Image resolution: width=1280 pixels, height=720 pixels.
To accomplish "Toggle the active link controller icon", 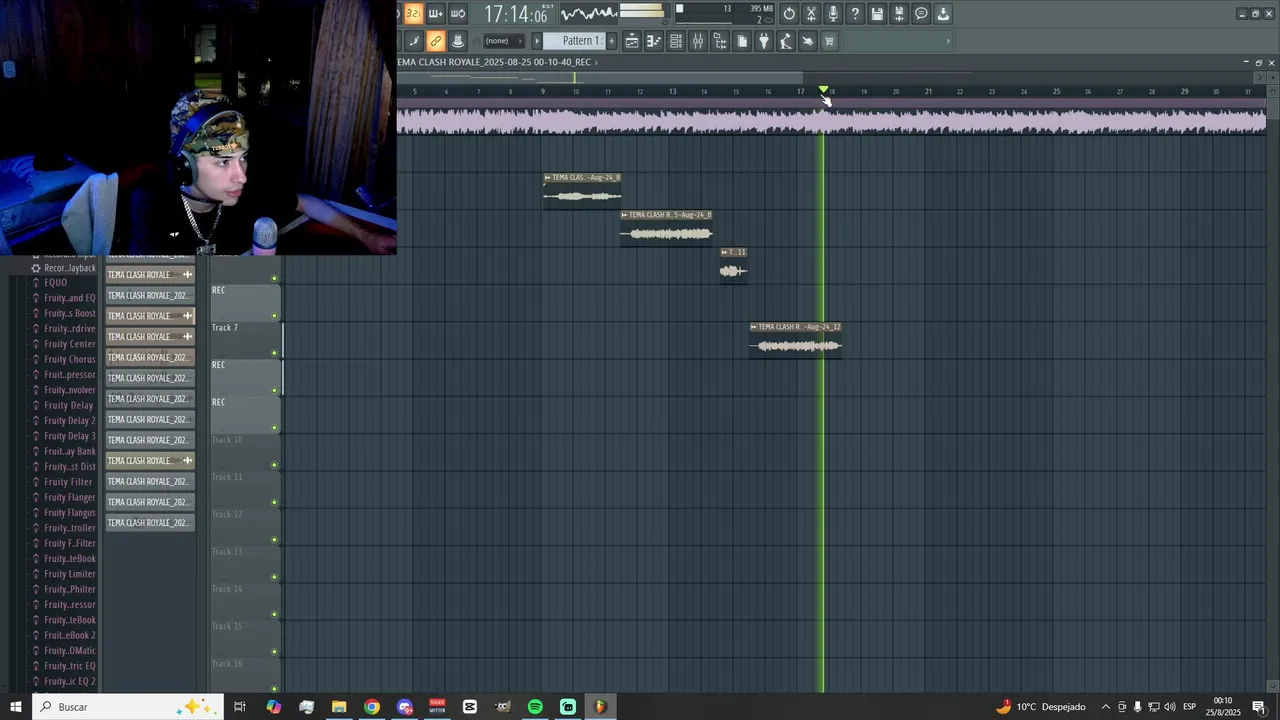I will click(435, 41).
